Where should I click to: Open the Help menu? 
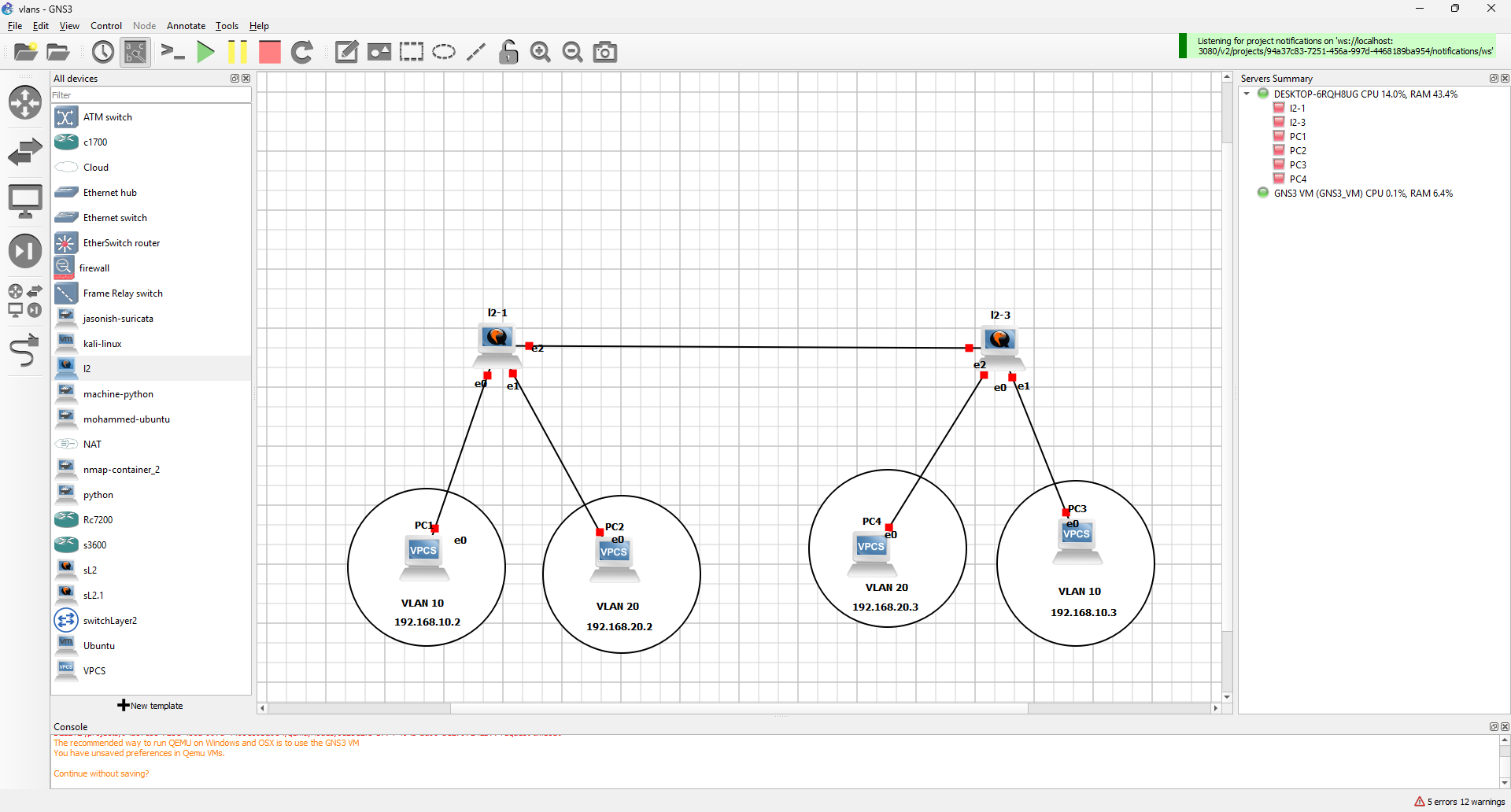[x=259, y=26]
